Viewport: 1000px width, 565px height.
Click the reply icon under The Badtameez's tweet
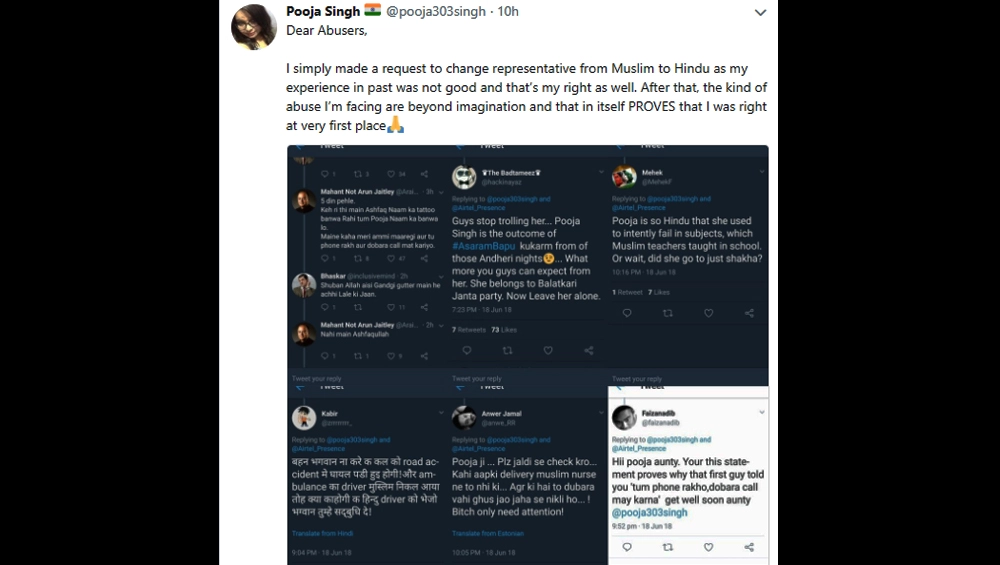click(467, 350)
